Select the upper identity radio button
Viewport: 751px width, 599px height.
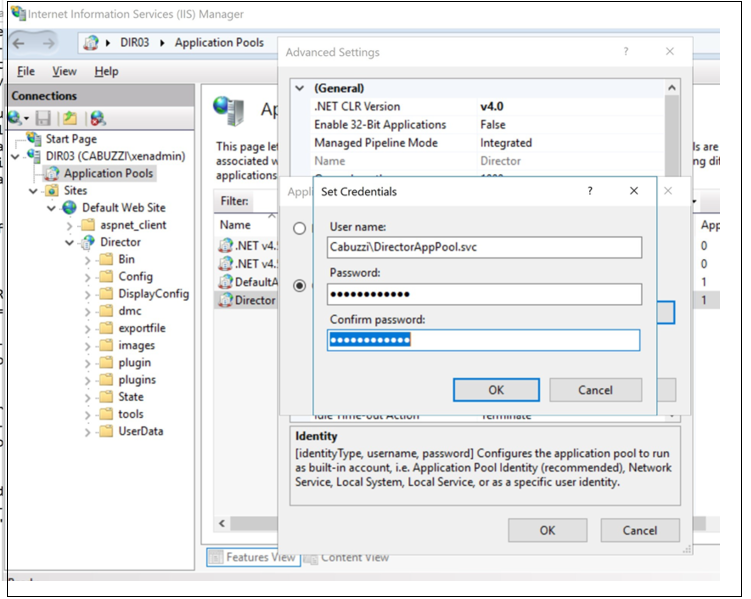pos(299,228)
